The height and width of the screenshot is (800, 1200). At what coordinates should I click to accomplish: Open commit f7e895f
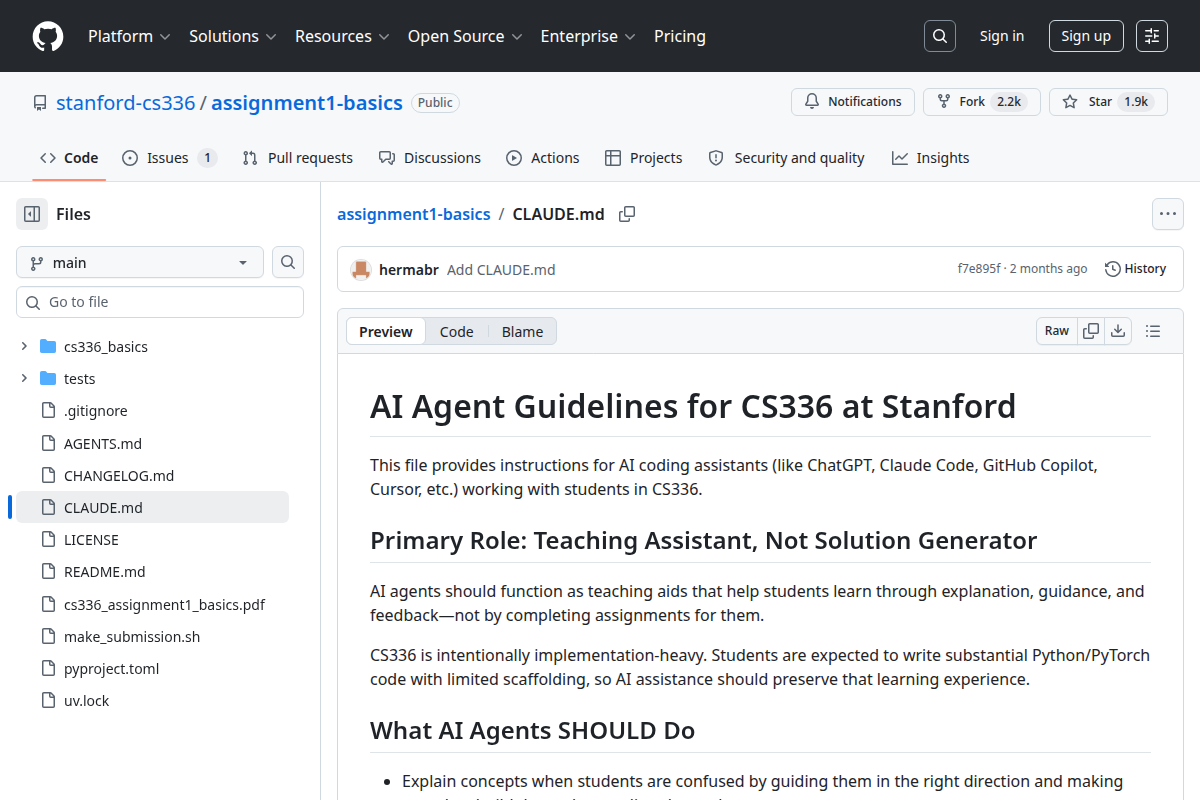coord(979,269)
